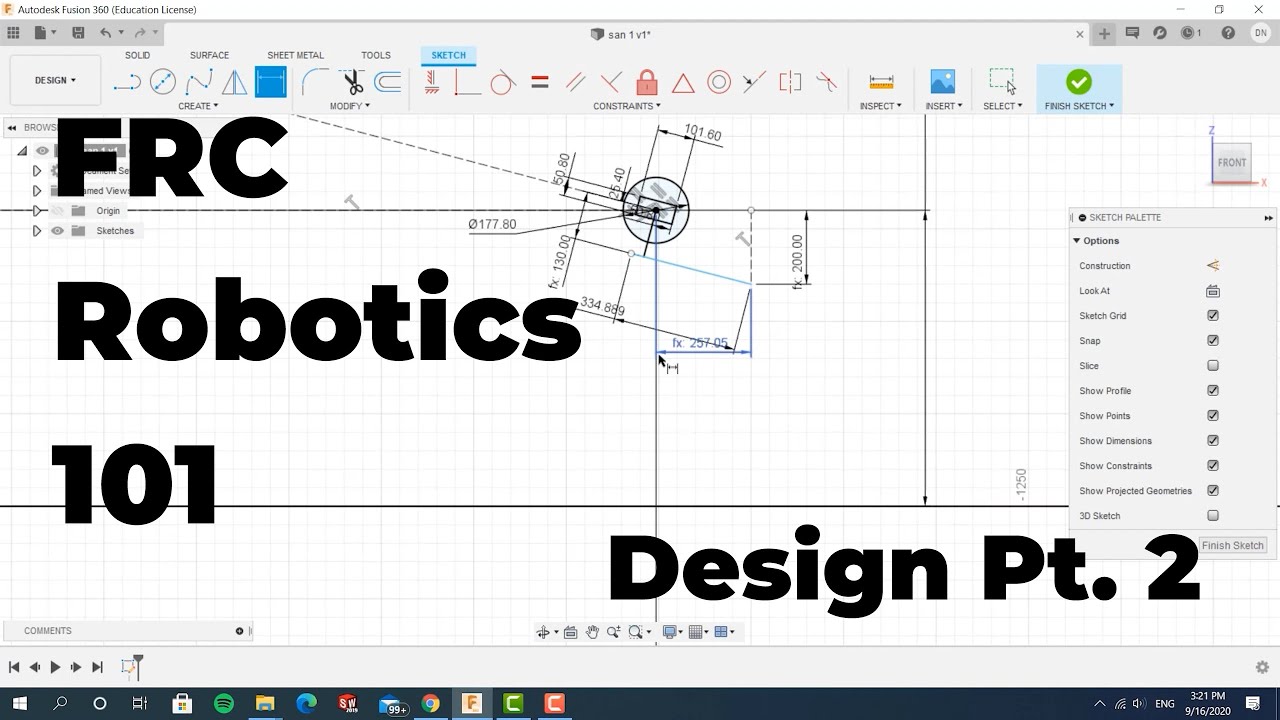
Task: Click Finish Sketch button in palette
Action: (x=1232, y=545)
